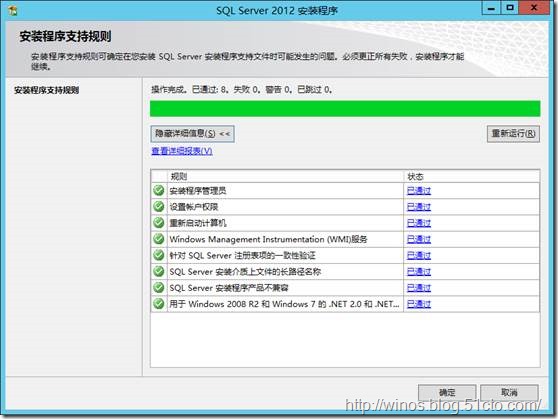Image resolution: width=558 pixels, height=419 pixels.
Task: Click SQL Server setup icon in title bar
Action: coord(13,11)
